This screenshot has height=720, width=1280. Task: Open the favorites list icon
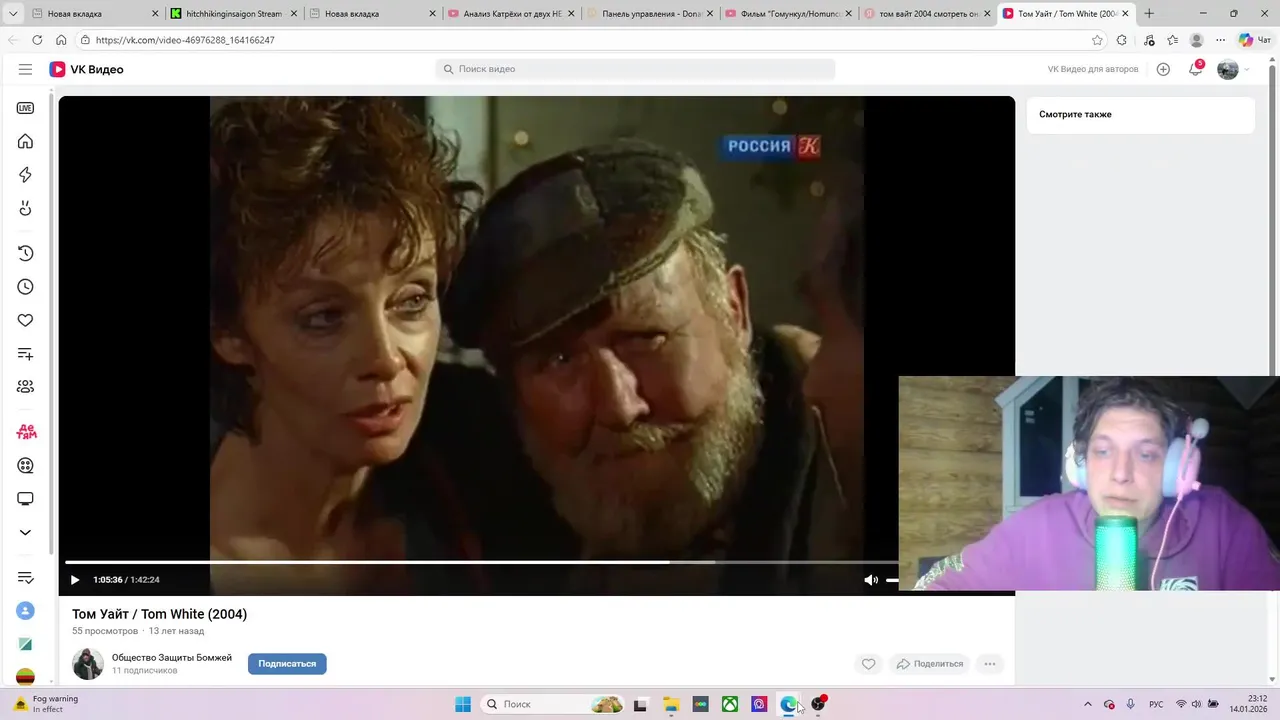coord(1172,40)
